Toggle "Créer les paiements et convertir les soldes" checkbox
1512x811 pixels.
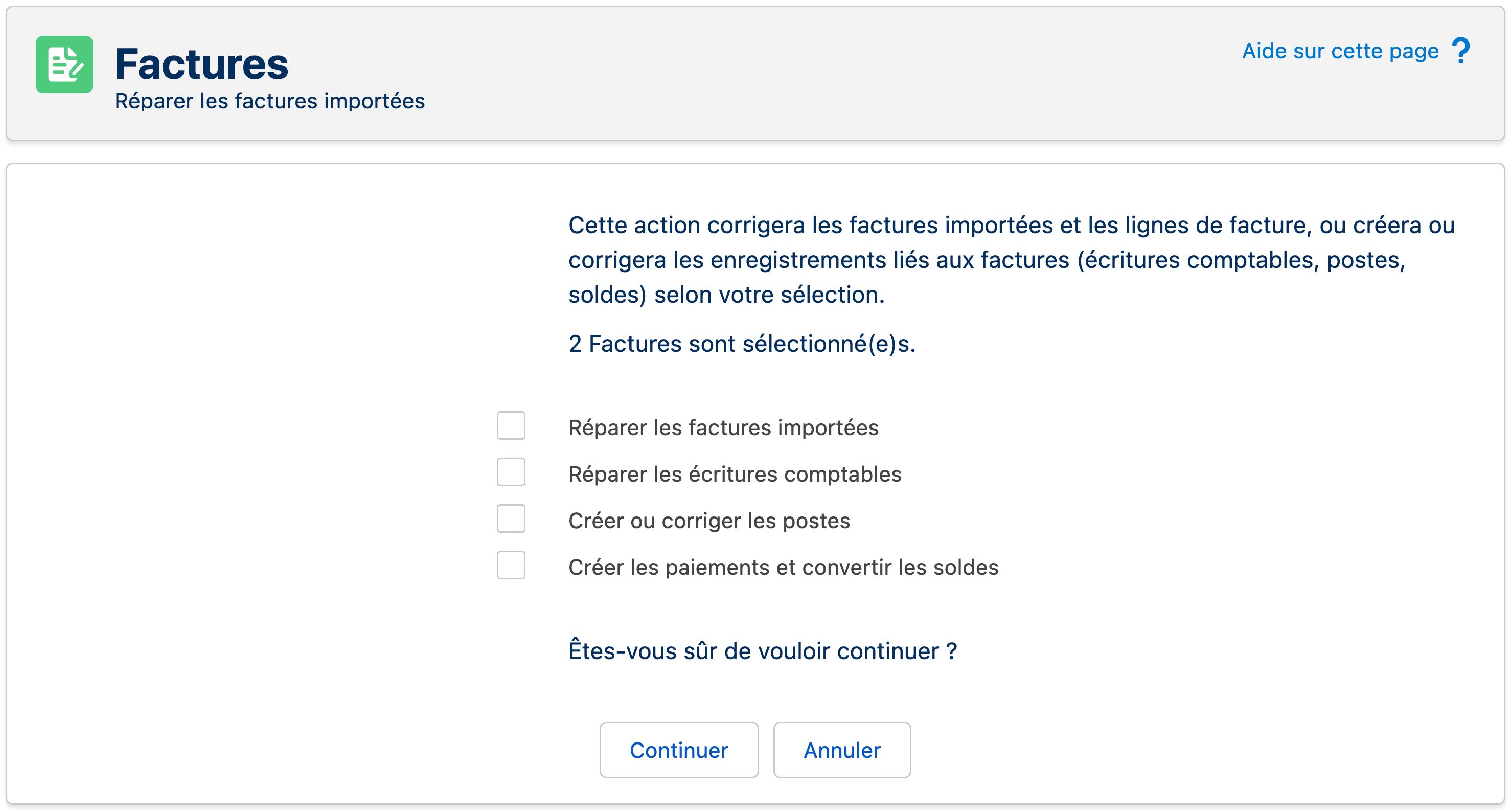click(x=511, y=566)
